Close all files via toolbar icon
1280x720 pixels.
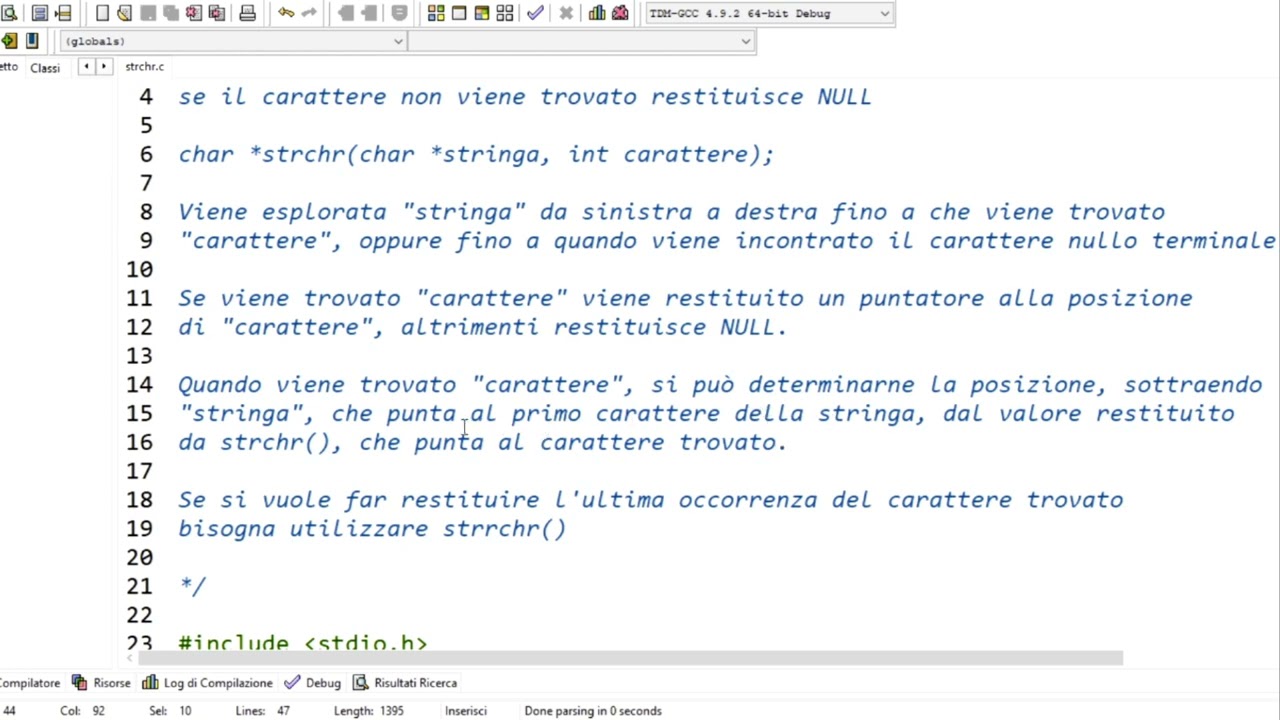point(216,13)
